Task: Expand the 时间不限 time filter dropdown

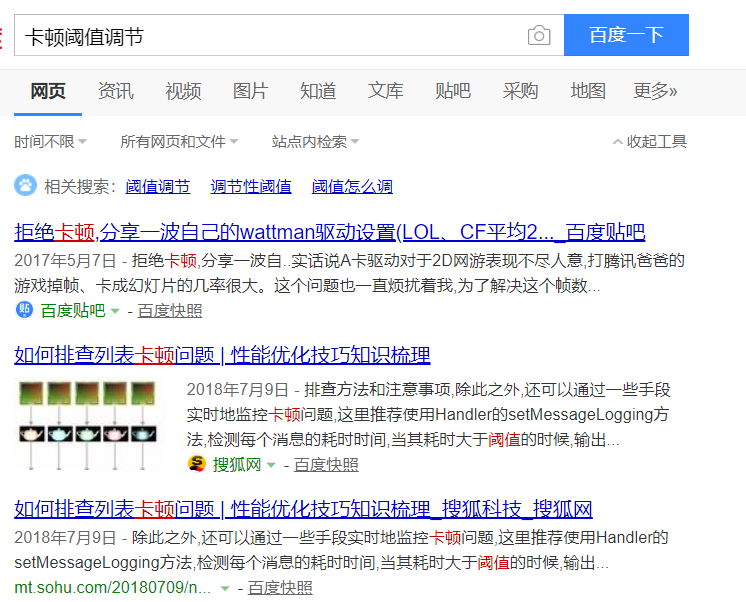Action: [x=50, y=142]
